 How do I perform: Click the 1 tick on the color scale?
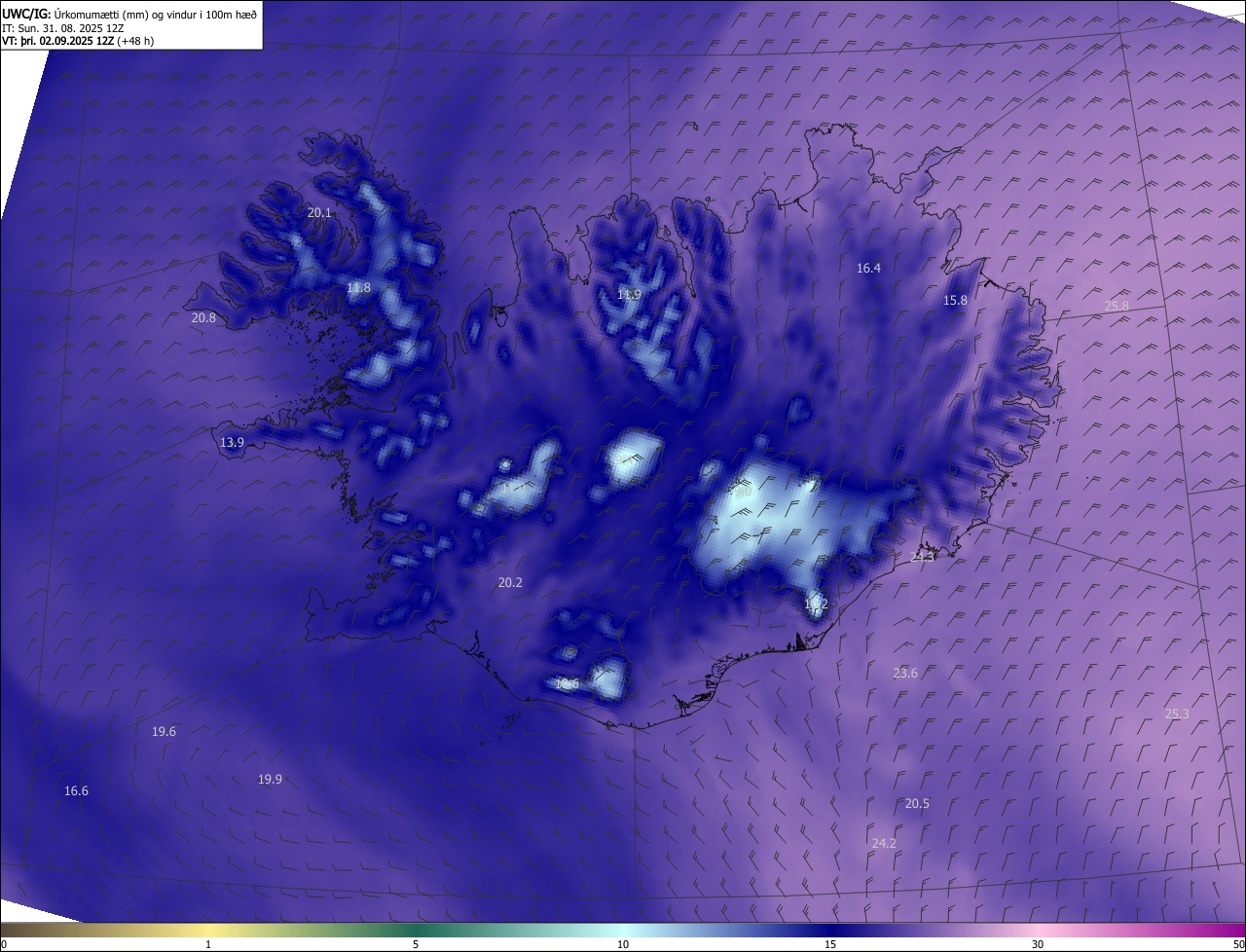208,944
